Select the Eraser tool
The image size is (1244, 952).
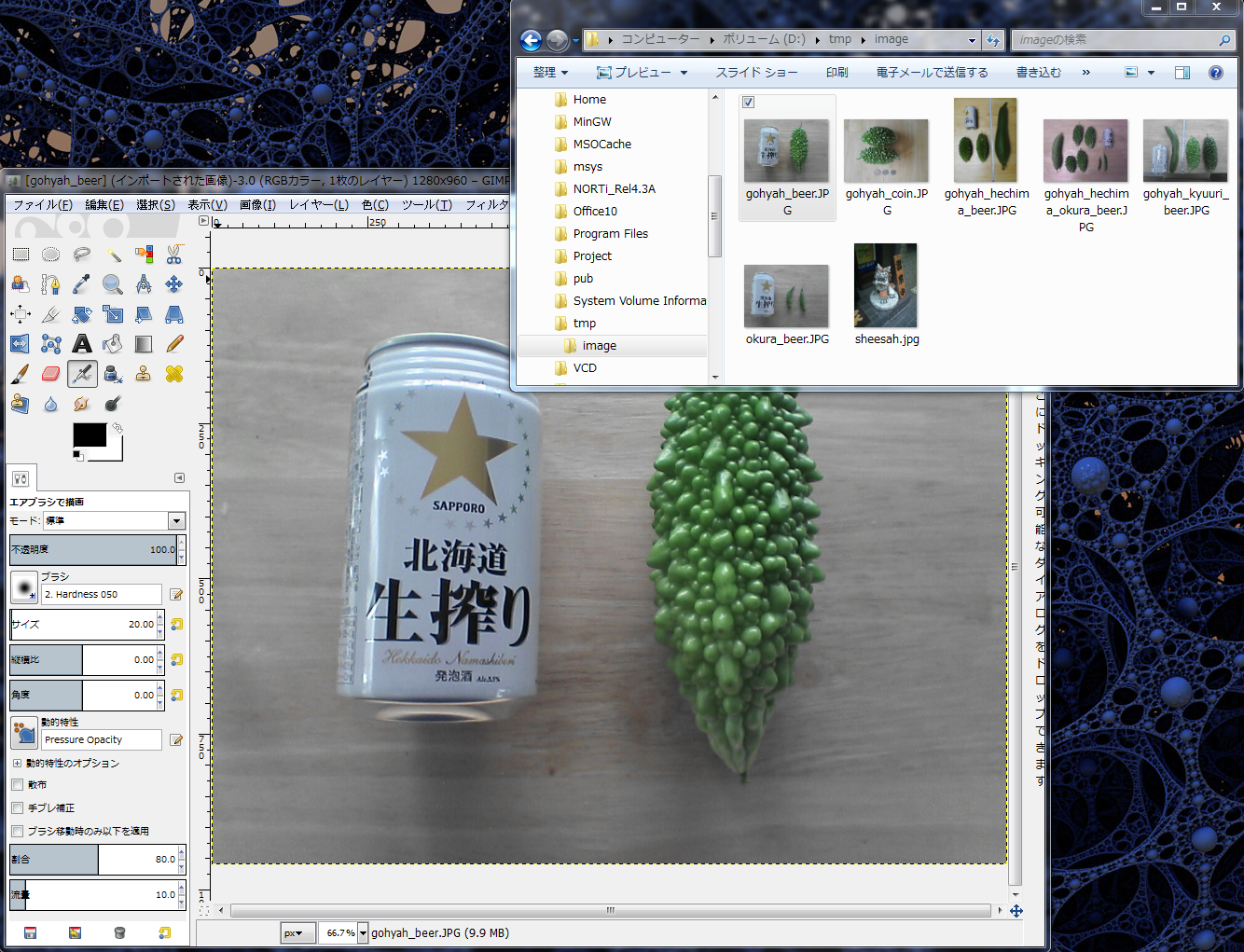click(x=51, y=374)
